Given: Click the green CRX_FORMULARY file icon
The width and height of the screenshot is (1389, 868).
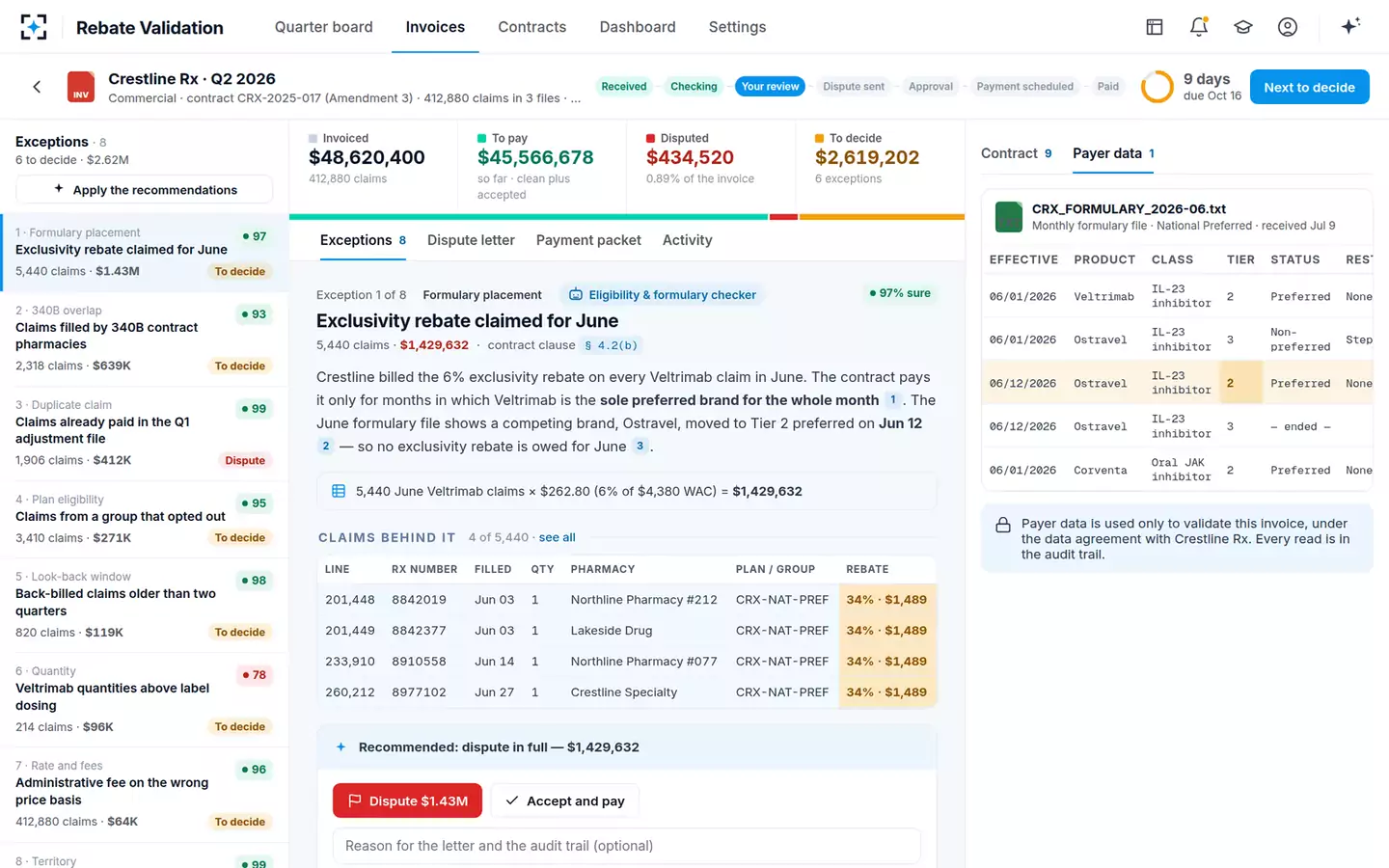Looking at the screenshot, I should [x=1009, y=216].
